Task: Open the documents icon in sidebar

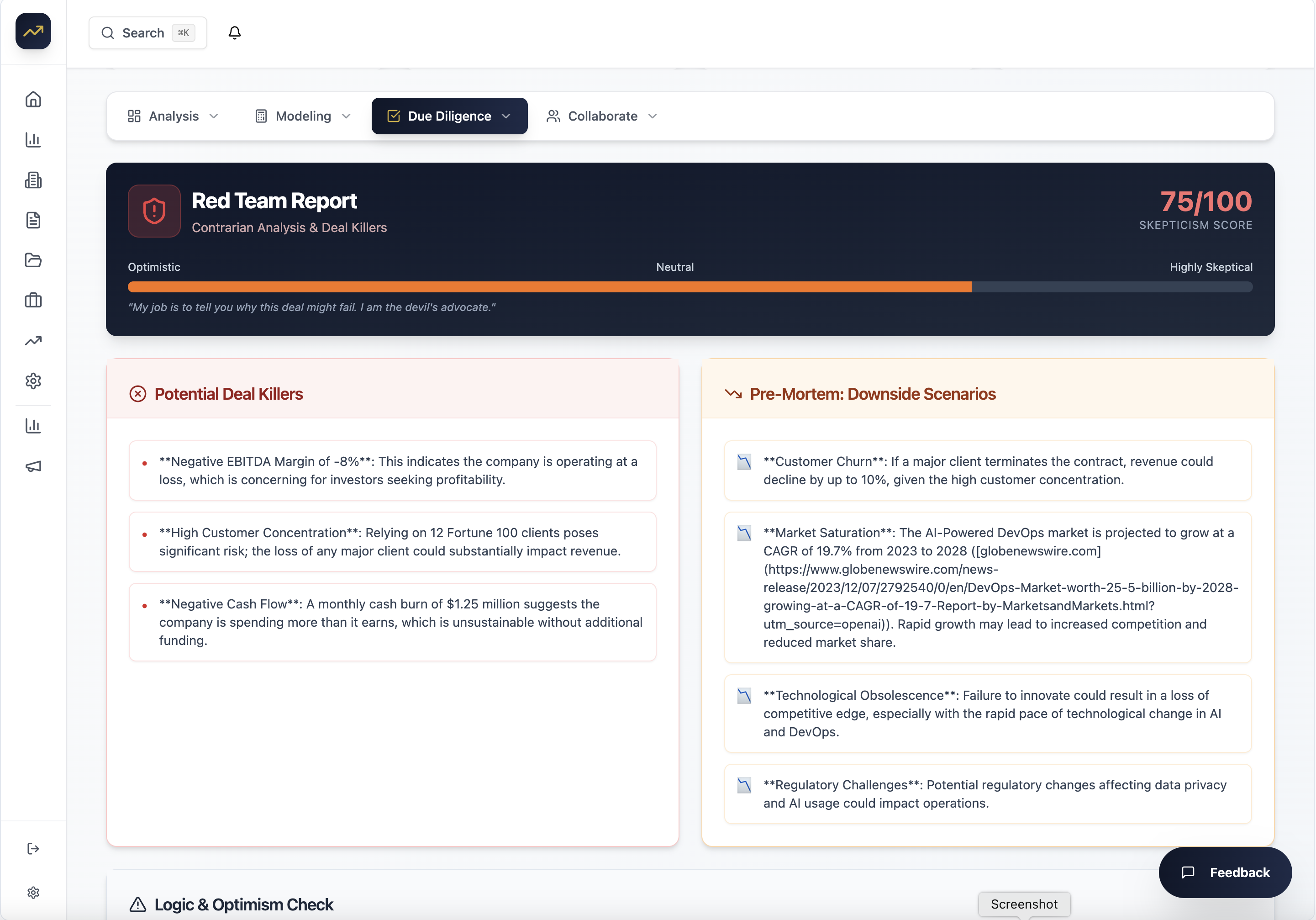Action: (x=33, y=220)
